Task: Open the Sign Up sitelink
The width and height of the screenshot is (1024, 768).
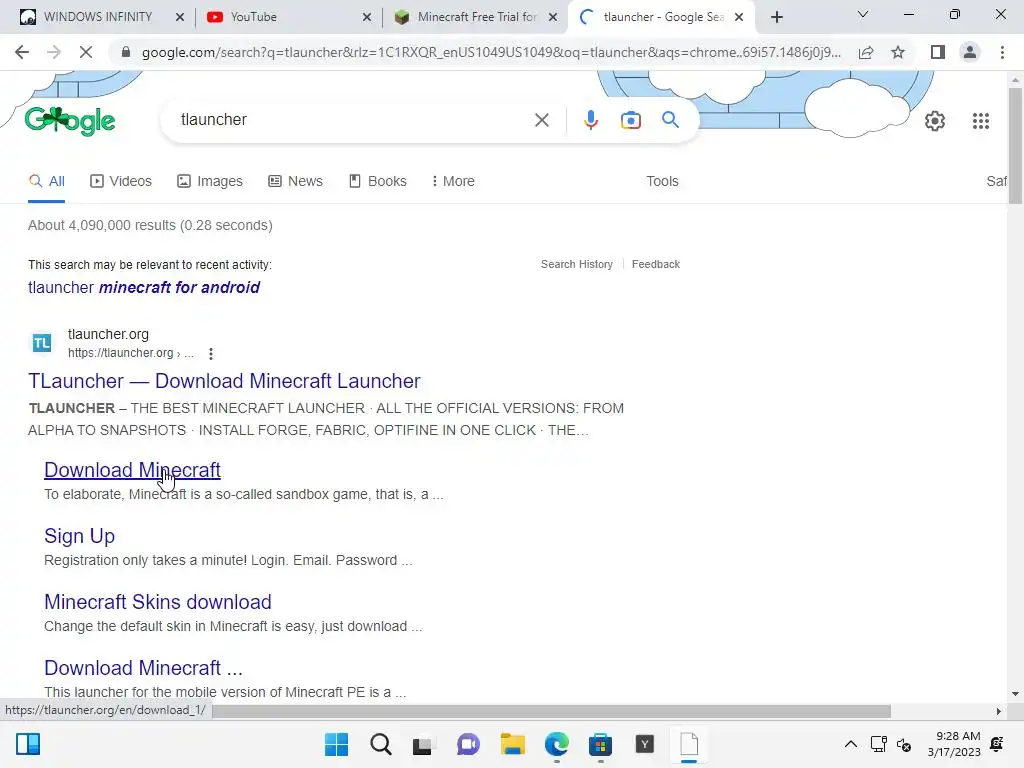Action: (x=79, y=536)
